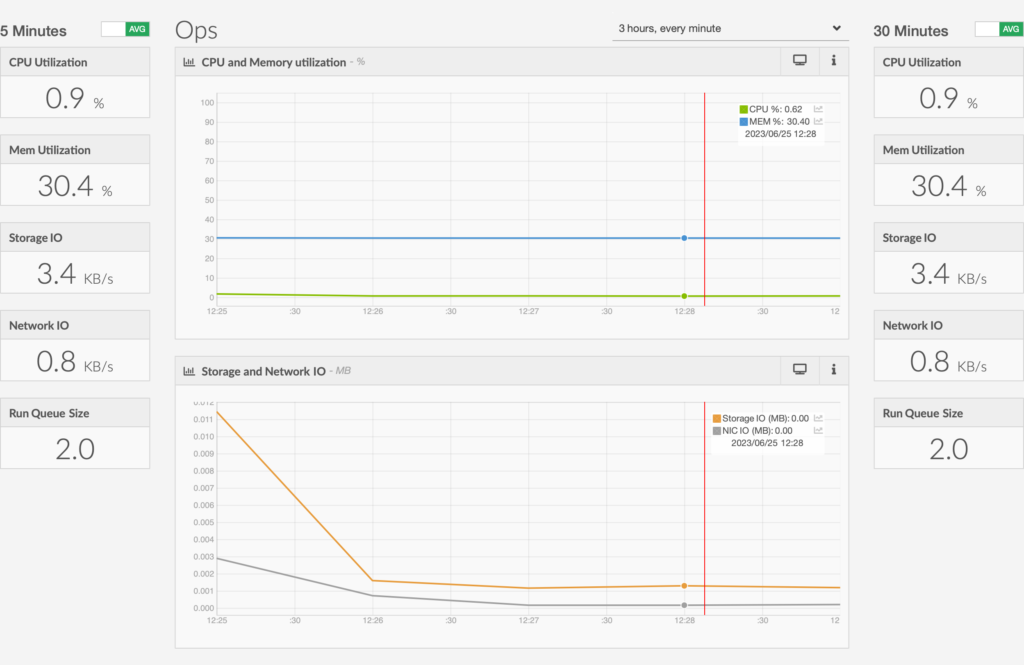Click the Storage and Network IO chart title
The image size is (1024, 665).
263,371
